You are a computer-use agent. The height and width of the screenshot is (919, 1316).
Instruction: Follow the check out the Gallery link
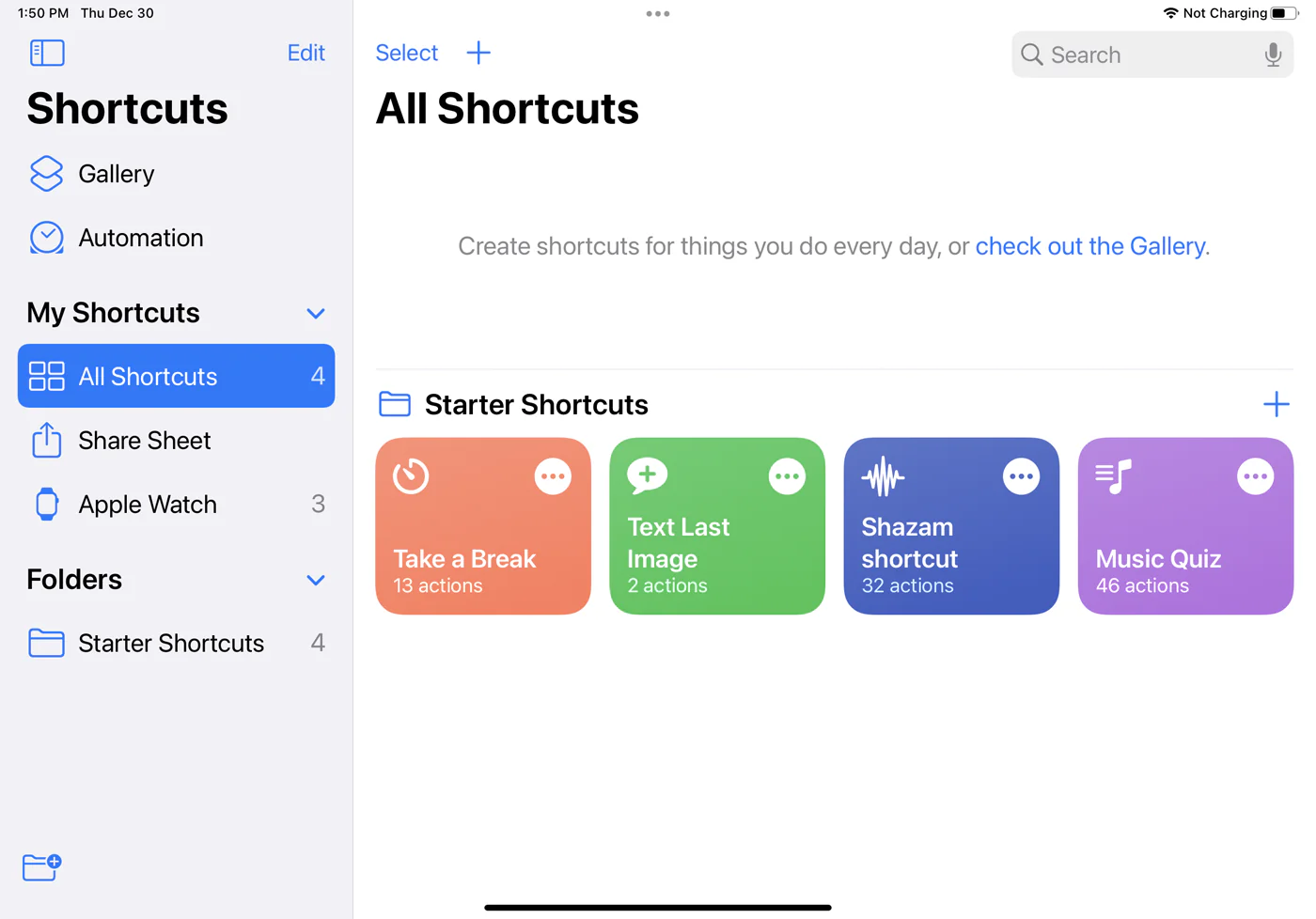[1090, 246]
